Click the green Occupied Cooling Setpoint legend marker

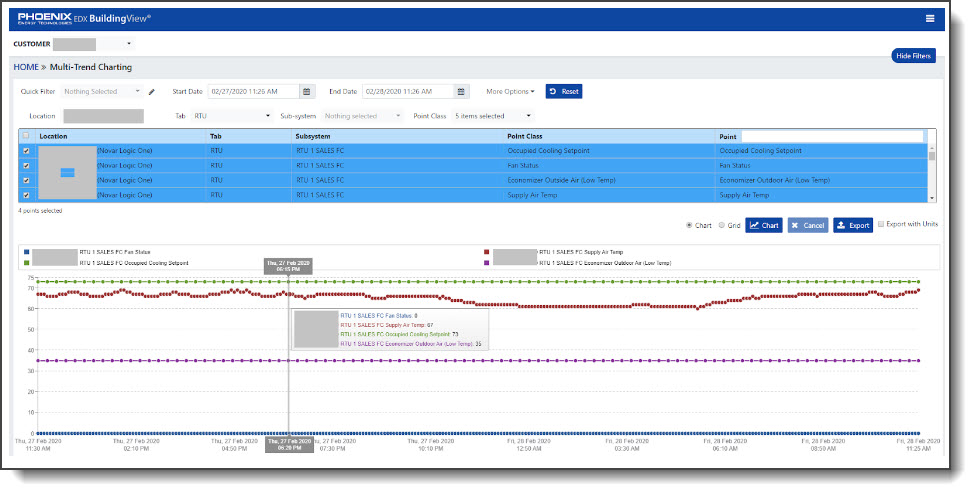[x=26, y=263]
